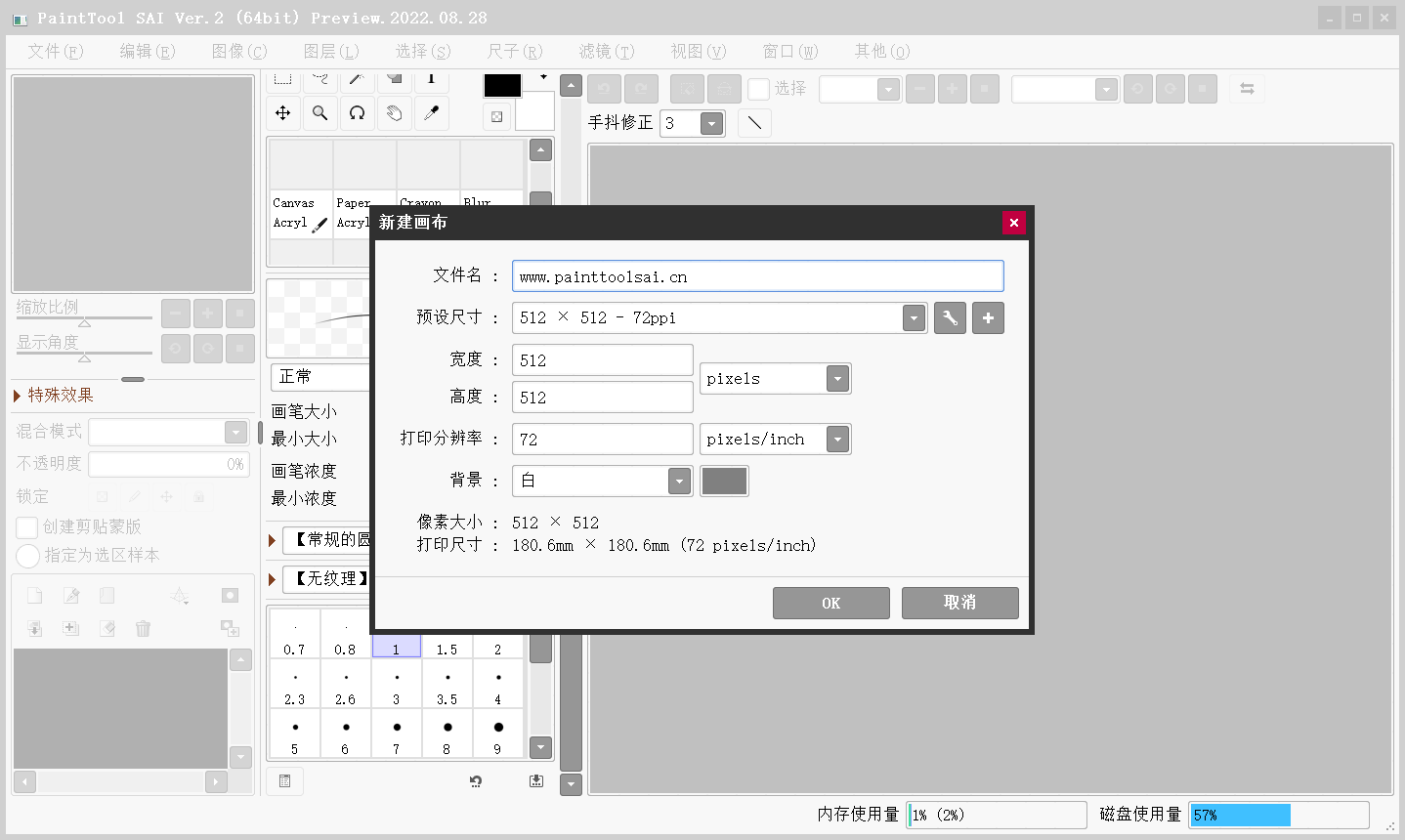Click the layer mask icon with circle
The image size is (1405, 840).
[230, 596]
